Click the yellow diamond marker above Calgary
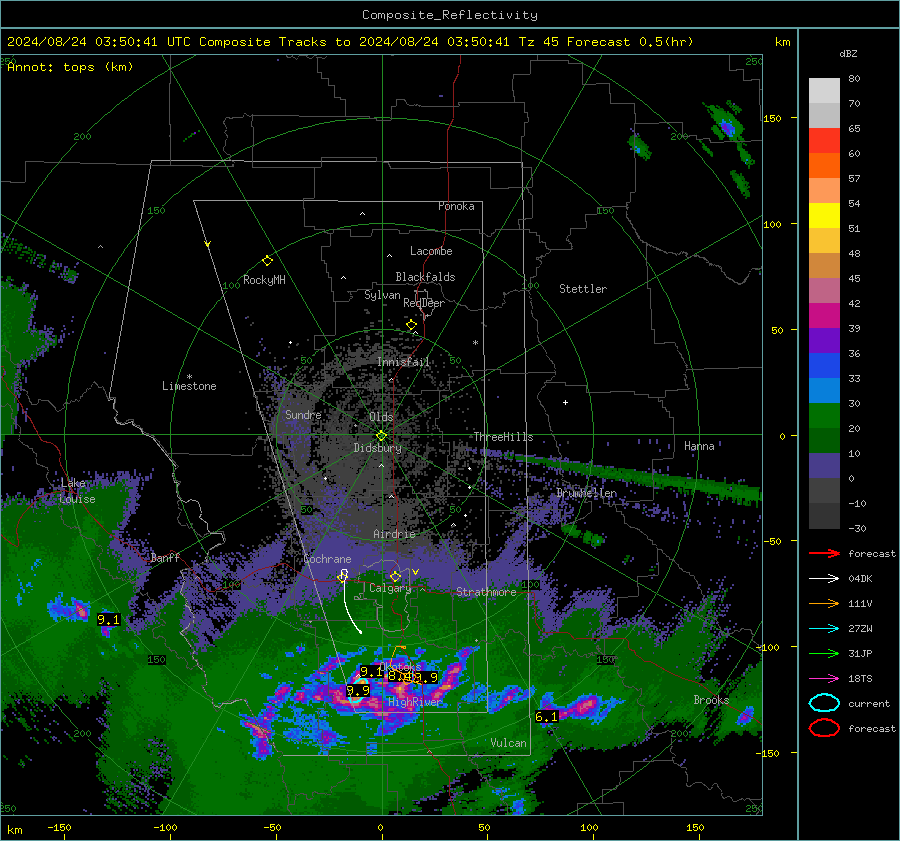 click(x=395, y=576)
